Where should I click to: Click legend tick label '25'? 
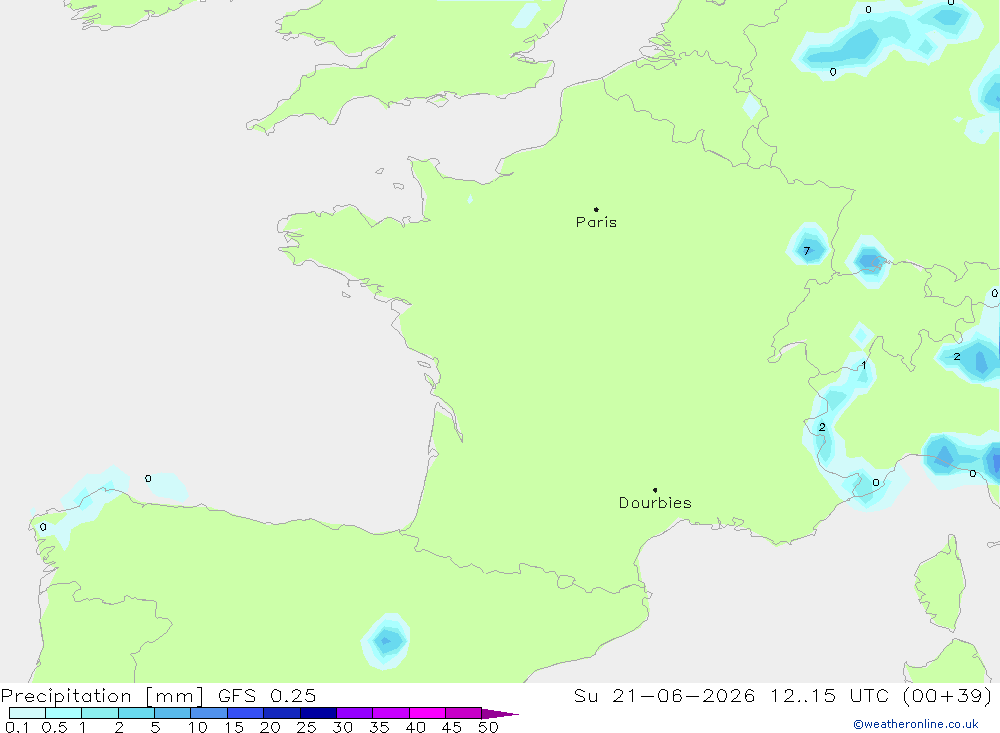click(x=307, y=727)
